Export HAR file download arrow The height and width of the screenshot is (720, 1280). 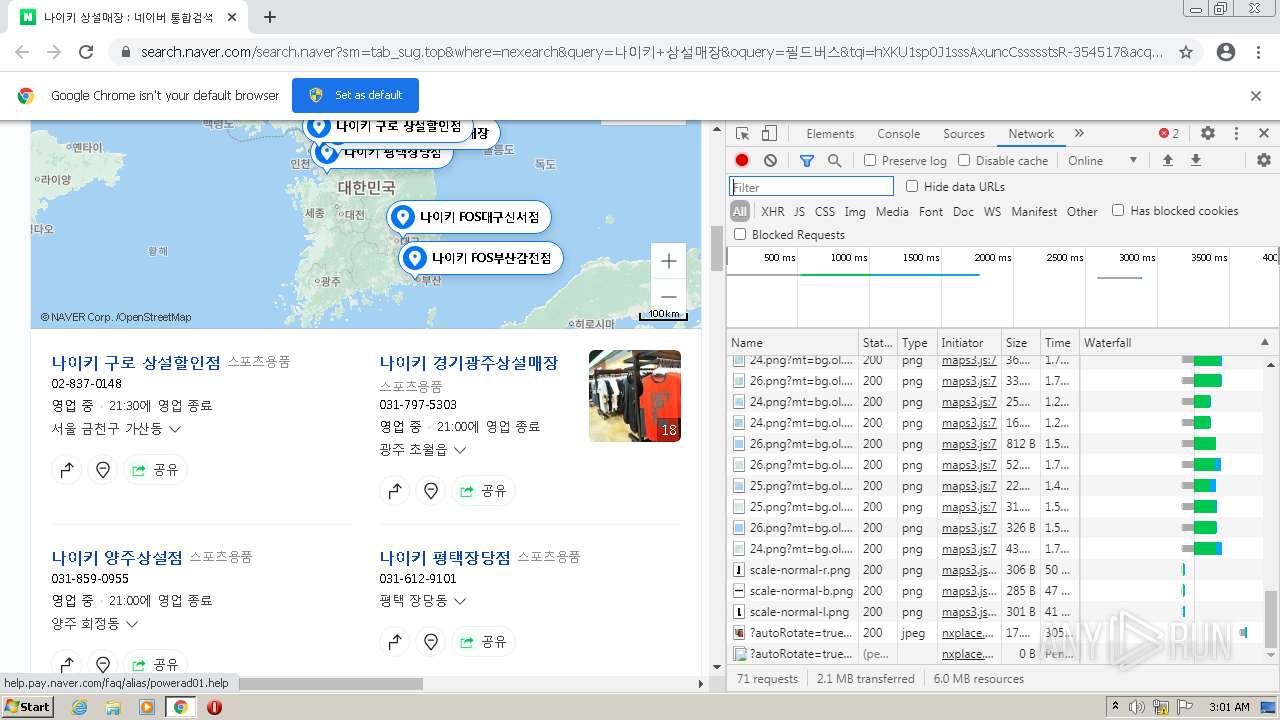pyautogui.click(x=1195, y=160)
